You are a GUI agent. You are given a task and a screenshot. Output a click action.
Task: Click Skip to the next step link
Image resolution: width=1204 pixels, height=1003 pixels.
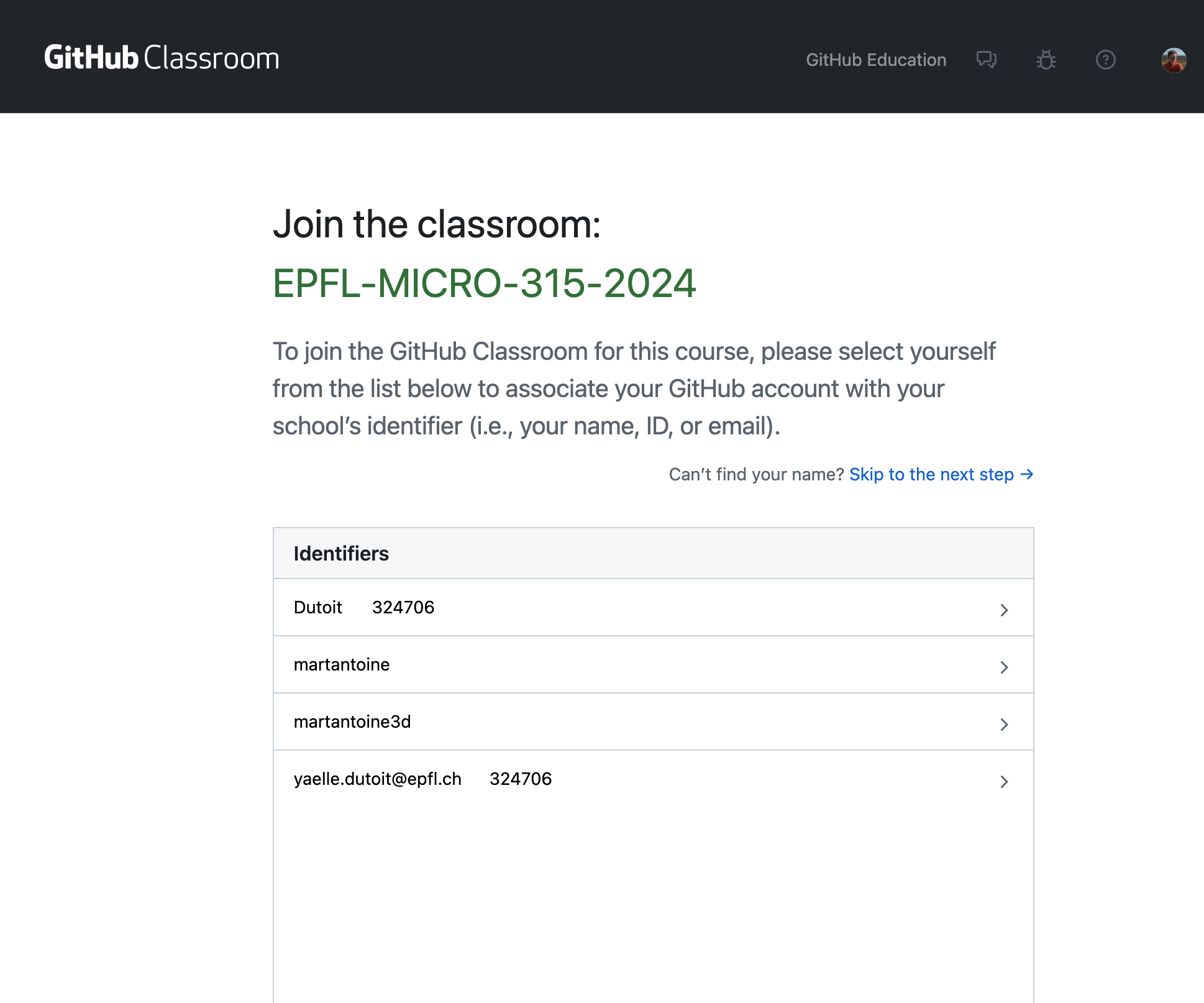pyautogui.click(x=931, y=474)
